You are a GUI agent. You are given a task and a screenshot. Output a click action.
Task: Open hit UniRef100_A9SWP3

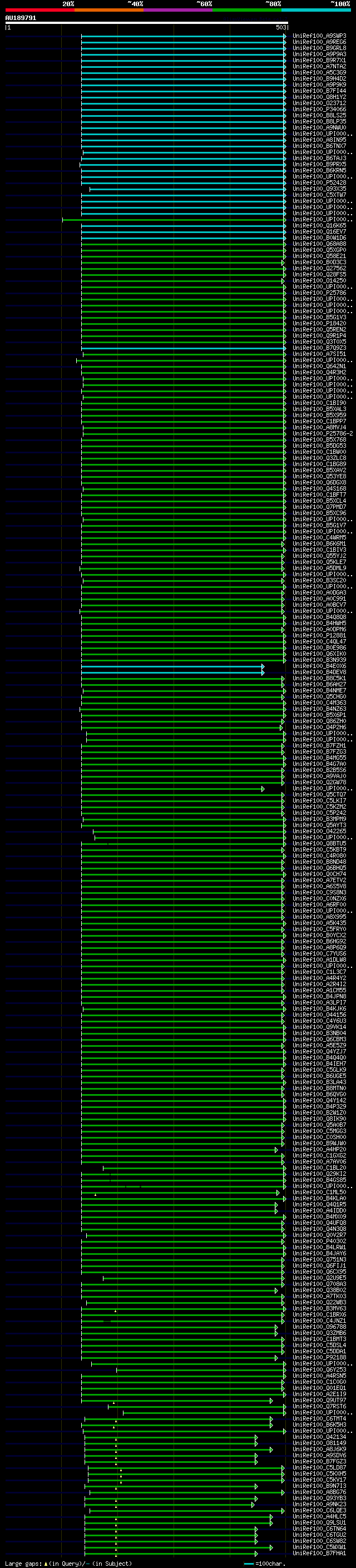[319, 36]
